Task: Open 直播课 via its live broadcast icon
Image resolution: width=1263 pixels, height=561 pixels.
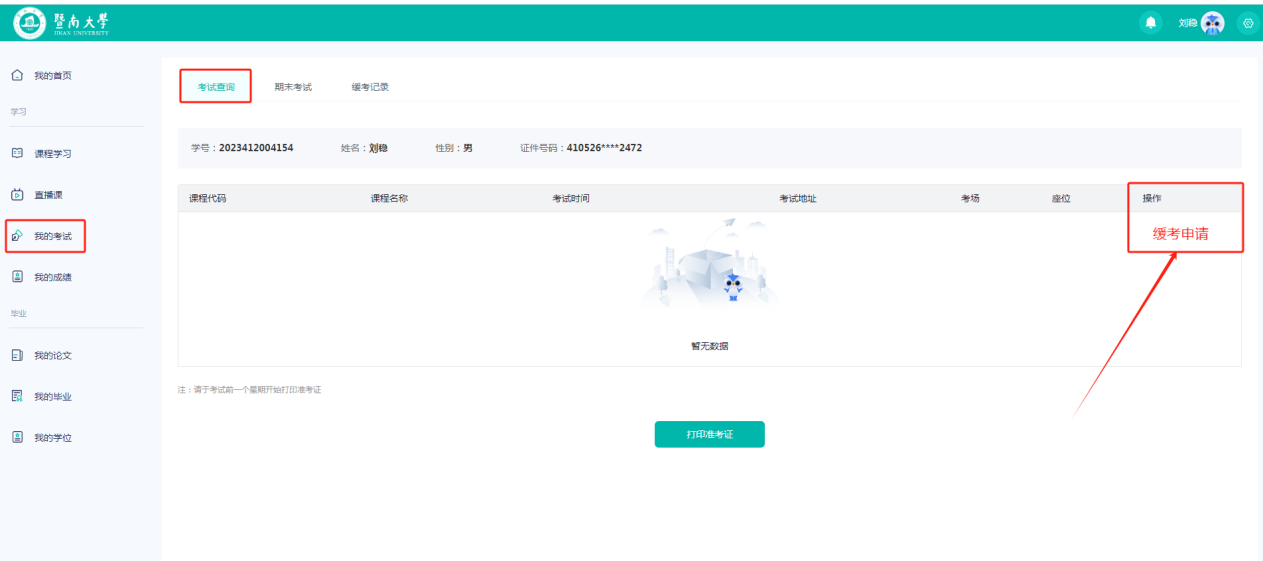Action: click(17, 195)
